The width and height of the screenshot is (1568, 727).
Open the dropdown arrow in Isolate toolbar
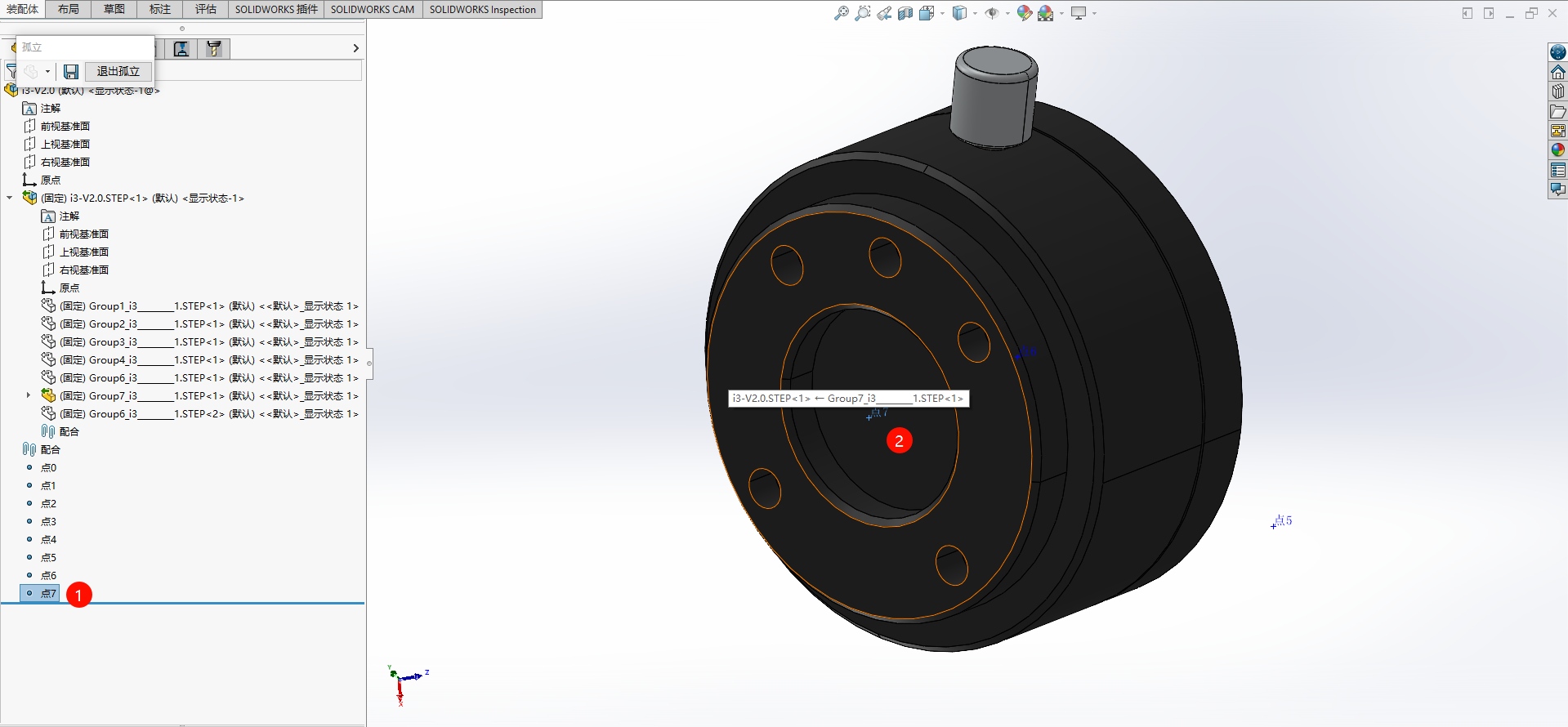tap(47, 72)
